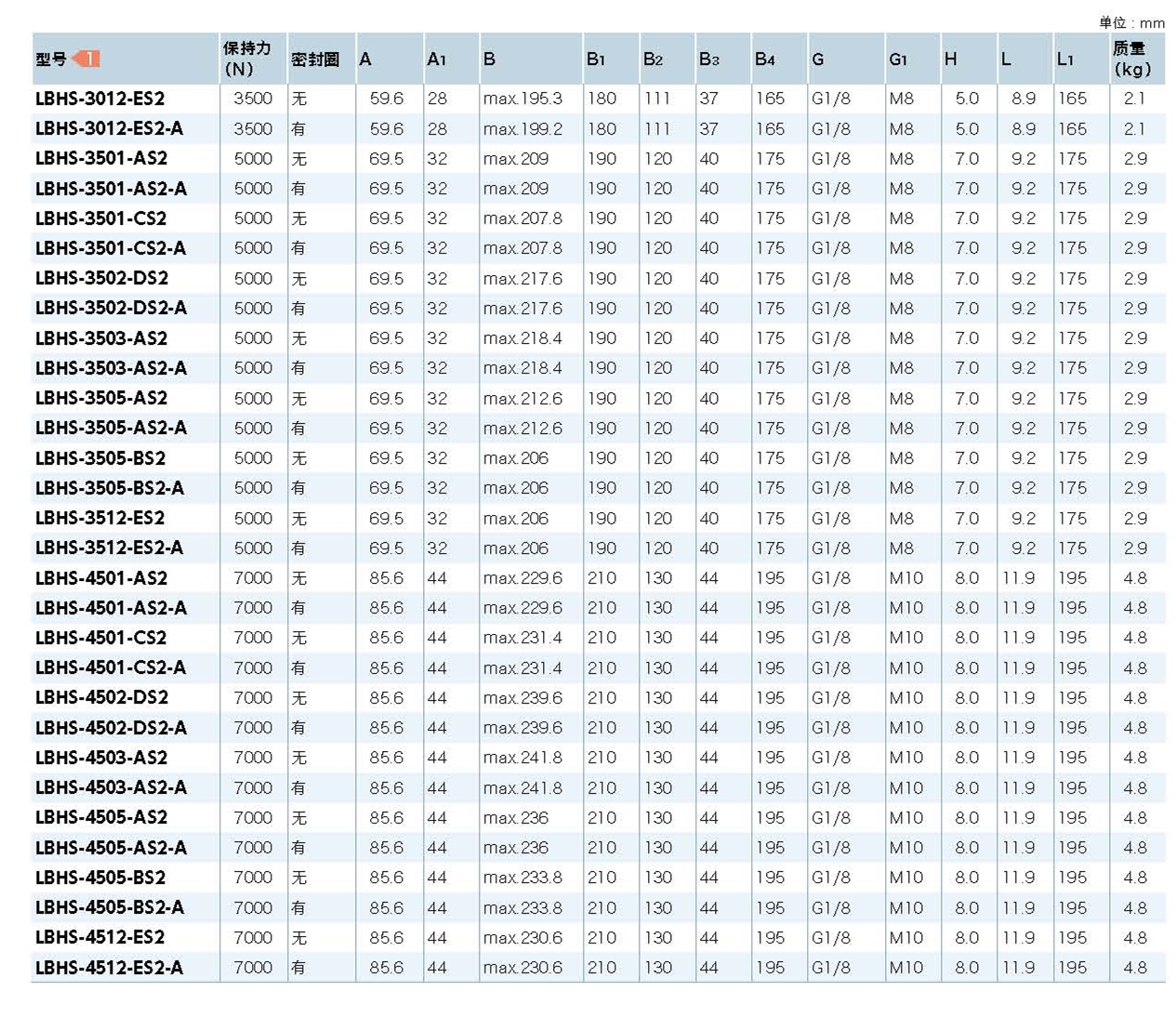
Task: Click max.239.6 in the LBHS-4502-DS2 row
Action: pos(522,697)
